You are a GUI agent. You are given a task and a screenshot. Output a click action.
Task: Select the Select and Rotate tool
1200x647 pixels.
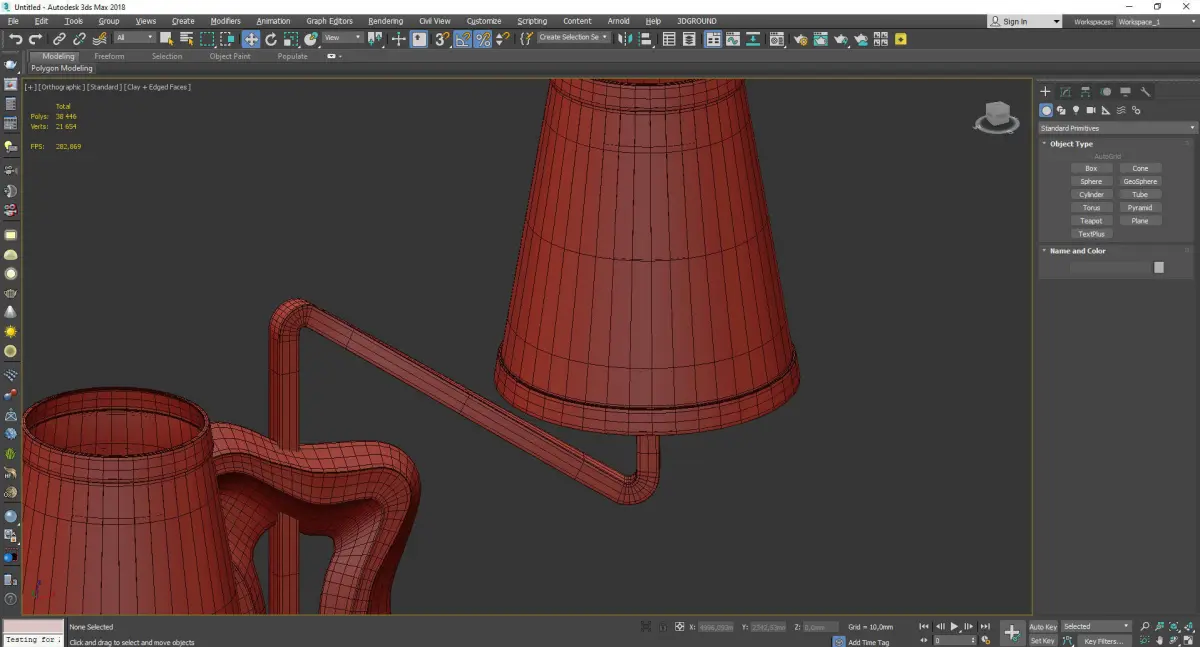tap(271, 39)
